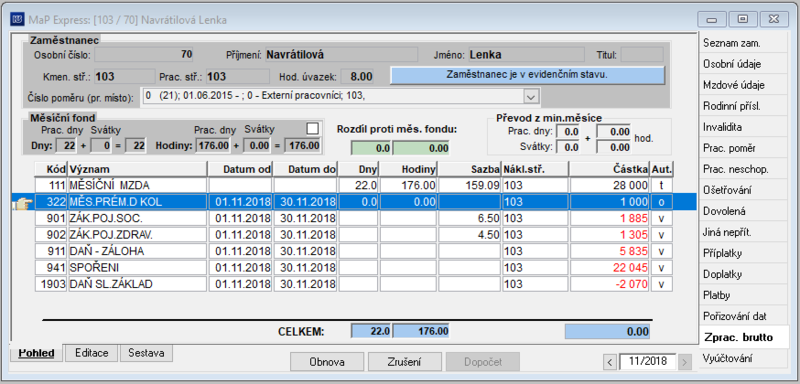800x384 pixels.
Task: Click the 11/2018 period field
Action: click(x=647, y=362)
